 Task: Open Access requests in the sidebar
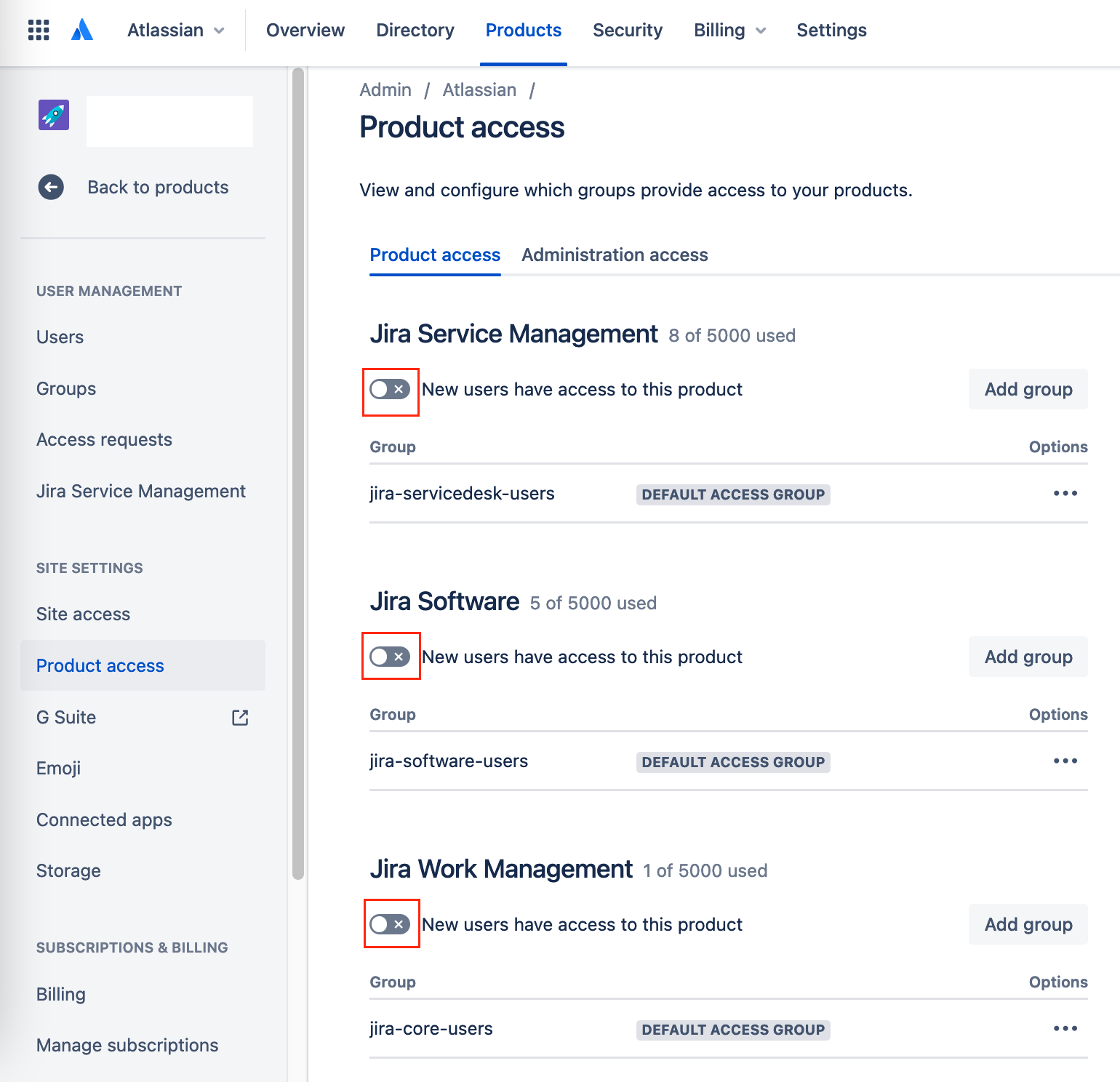104,440
